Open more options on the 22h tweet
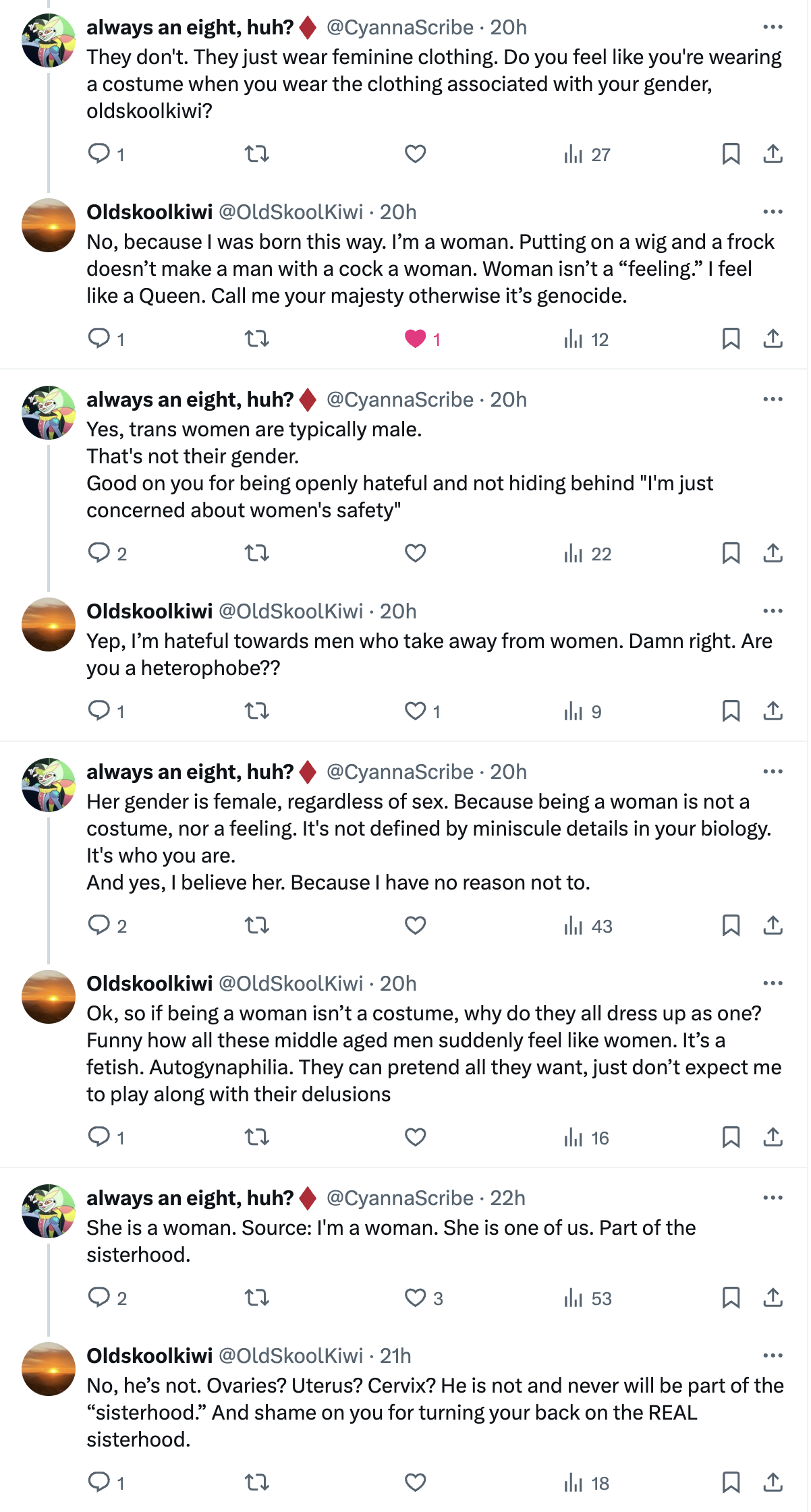The width and height of the screenshot is (811, 1512). (x=773, y=1198)
